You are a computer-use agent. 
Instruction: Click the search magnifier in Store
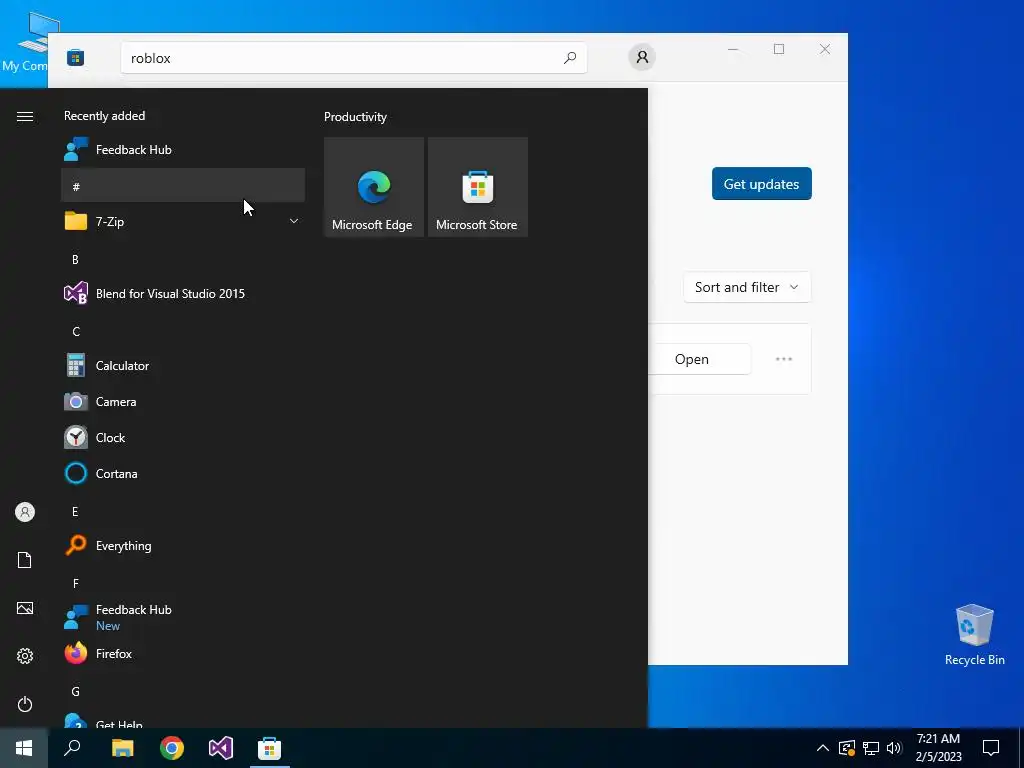pyautogui.click(x=570, y=57)
